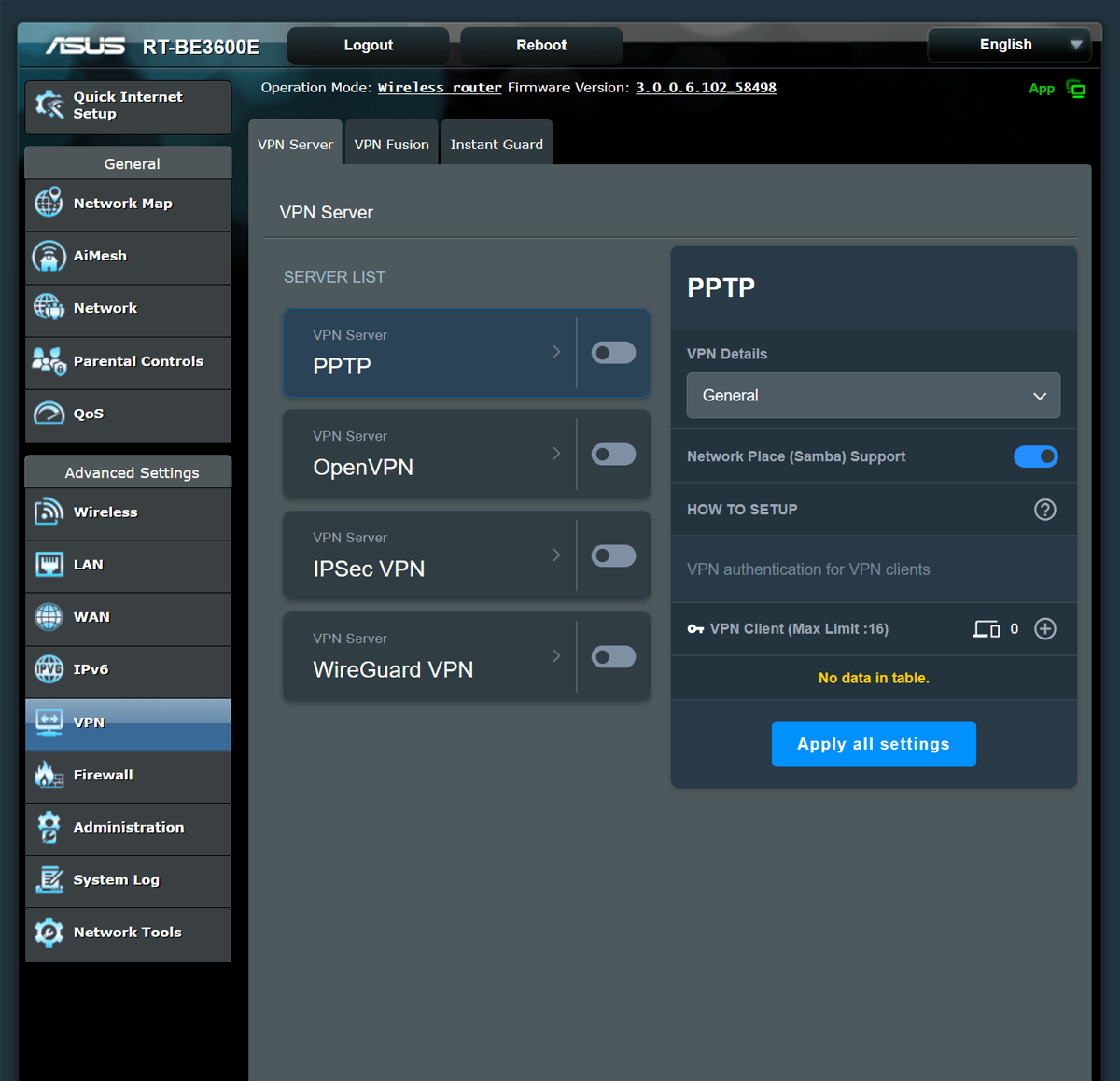This screenshot has width=1120, height=1081.
Task: Open Quick Internet Setup wizard icon
Action: [x=49, y=105]
